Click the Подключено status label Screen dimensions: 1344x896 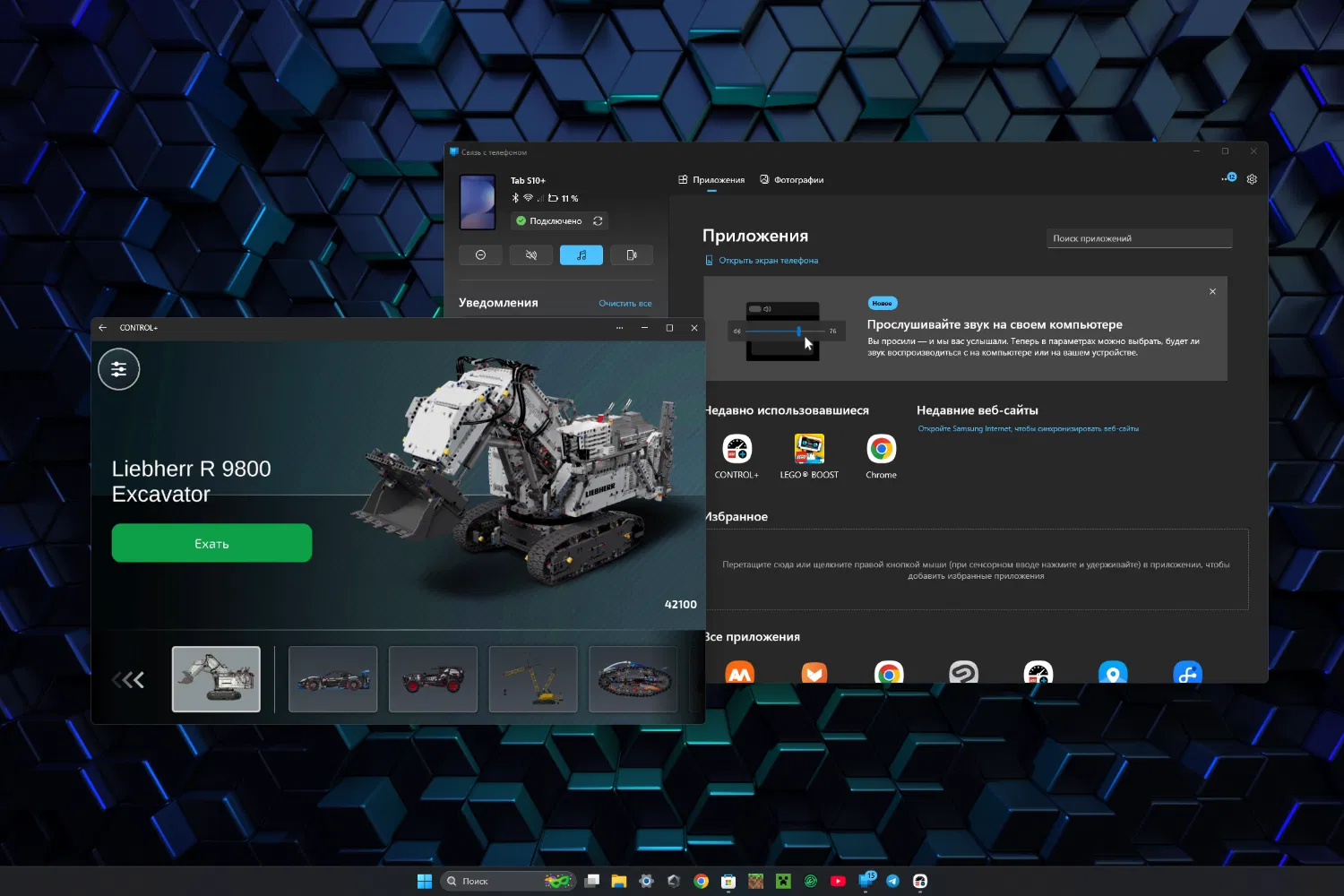pos(556,221)
